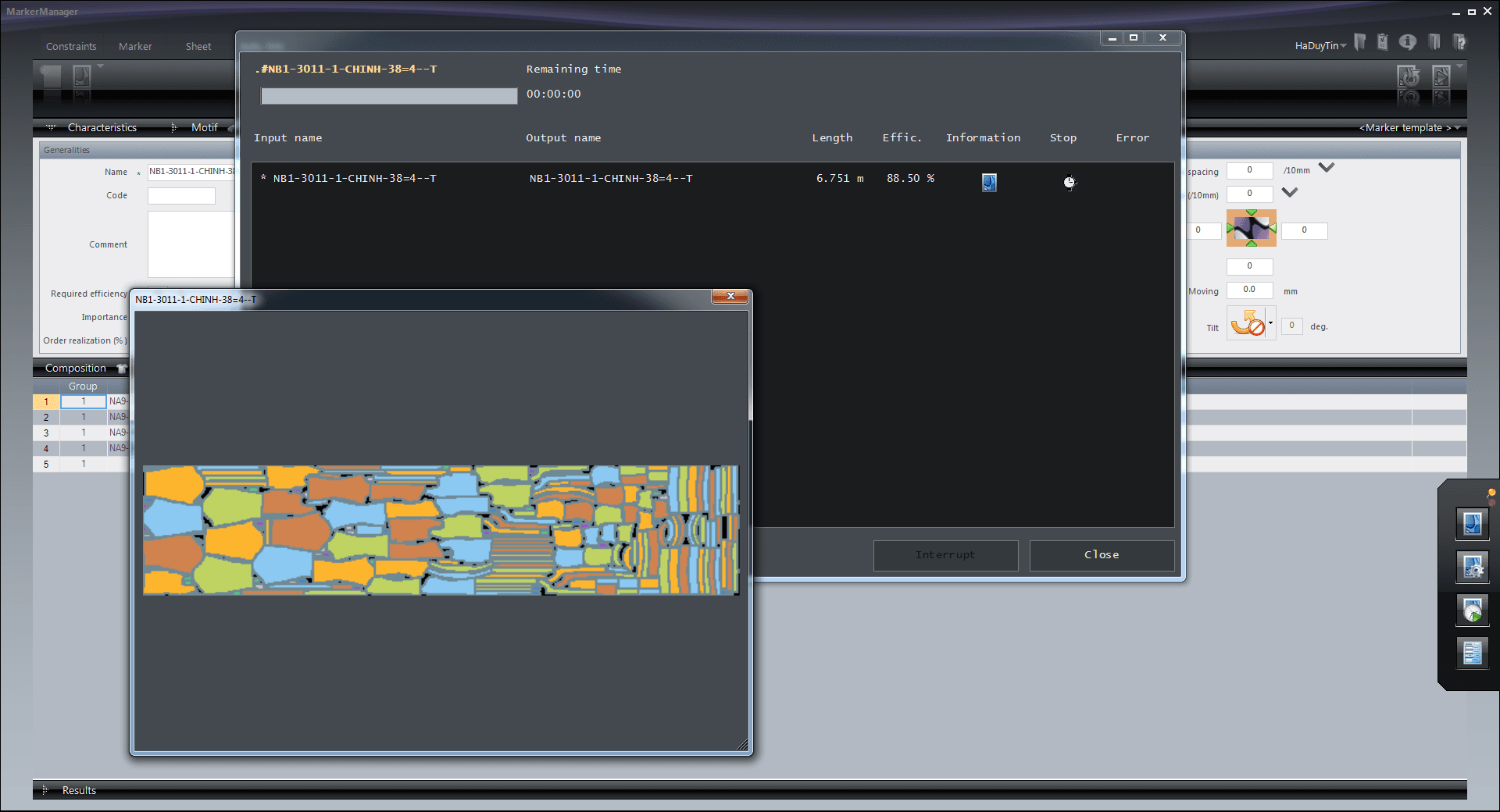Click the info bubble icon near the username

[x=1408, y=42]
